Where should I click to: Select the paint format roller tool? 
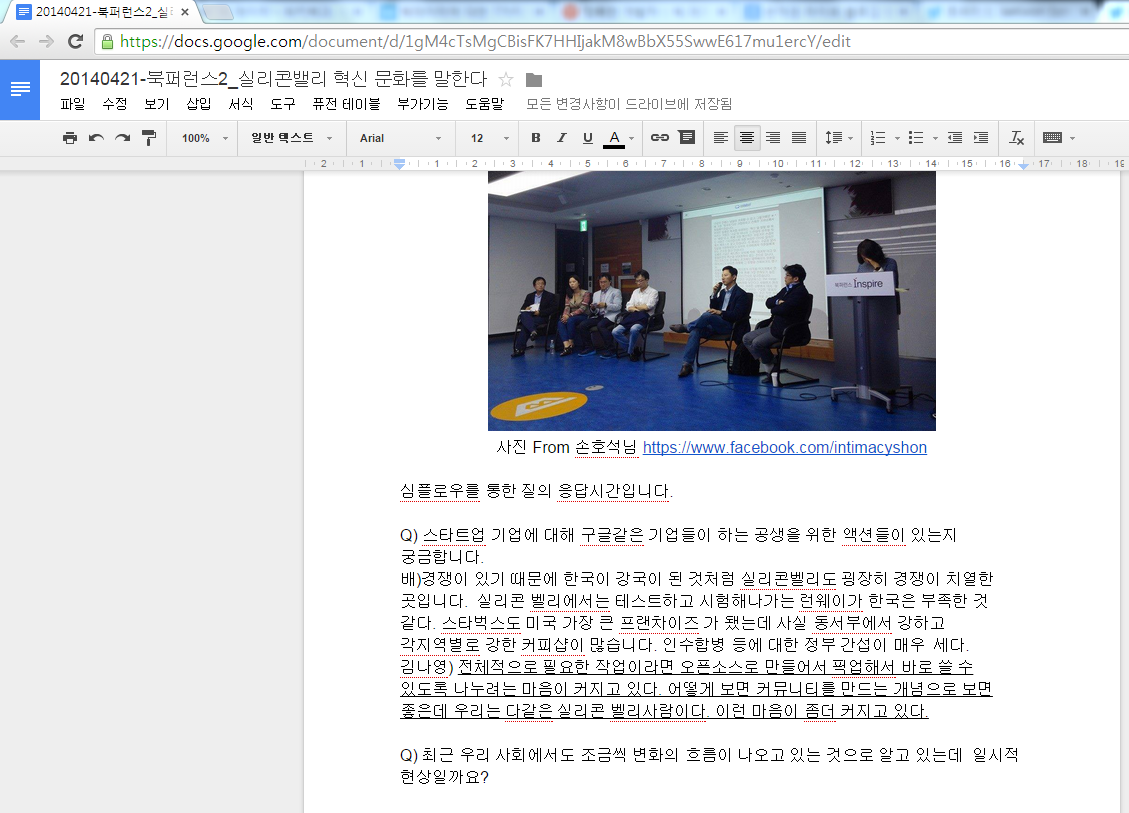tap(149, 138)
